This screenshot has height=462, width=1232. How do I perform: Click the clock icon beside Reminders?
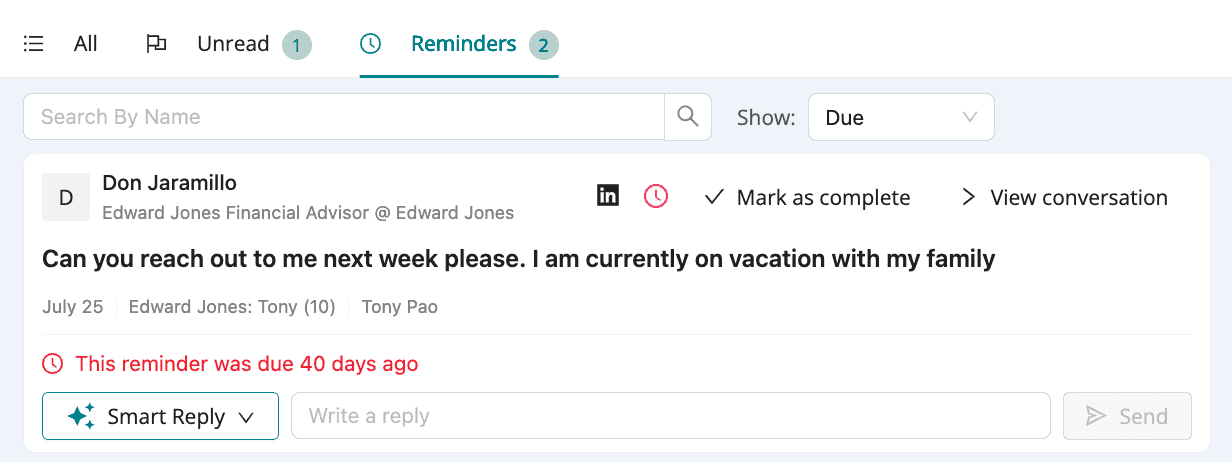coord(371,44)
